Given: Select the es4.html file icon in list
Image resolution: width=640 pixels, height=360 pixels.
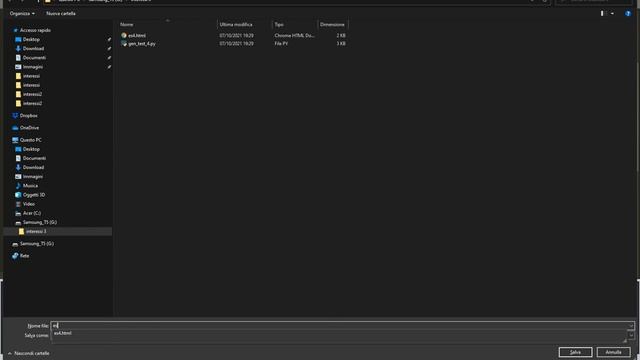Looking at the screenshot, I should pyautogui.click(x=124, y=36).
